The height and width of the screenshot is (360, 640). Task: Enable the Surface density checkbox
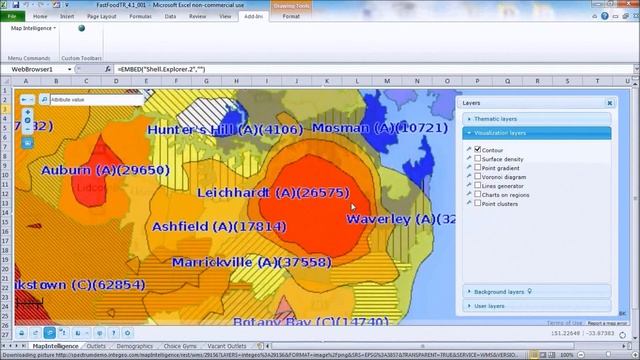tap(478, 158)
